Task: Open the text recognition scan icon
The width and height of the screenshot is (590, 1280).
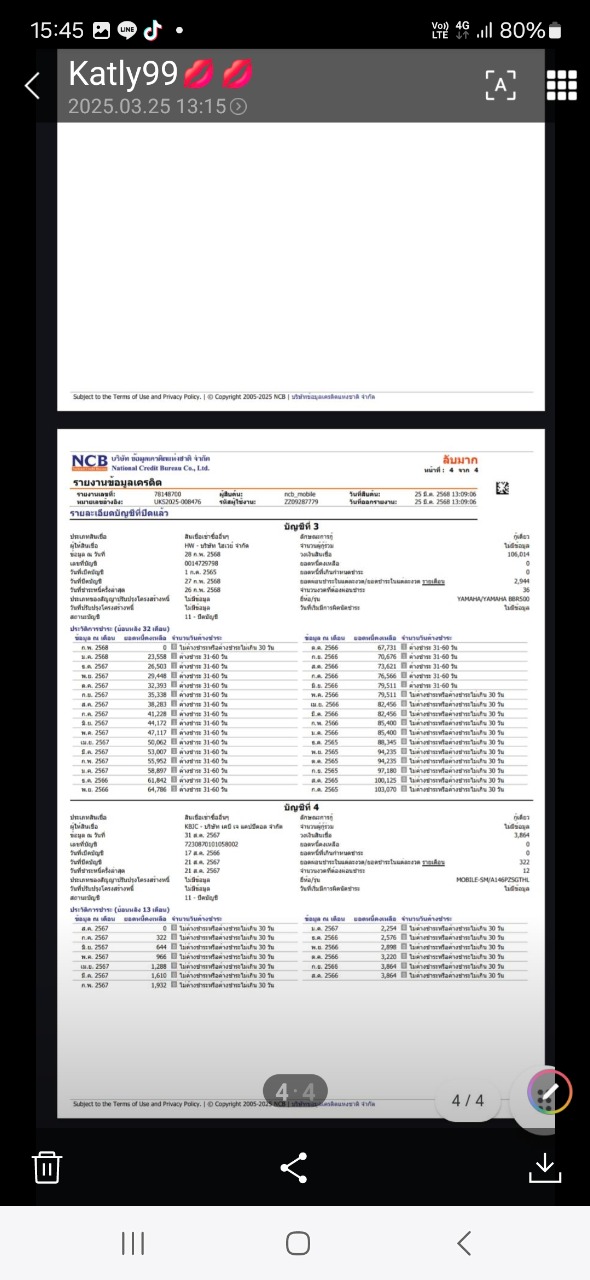Action: point(501,86)
